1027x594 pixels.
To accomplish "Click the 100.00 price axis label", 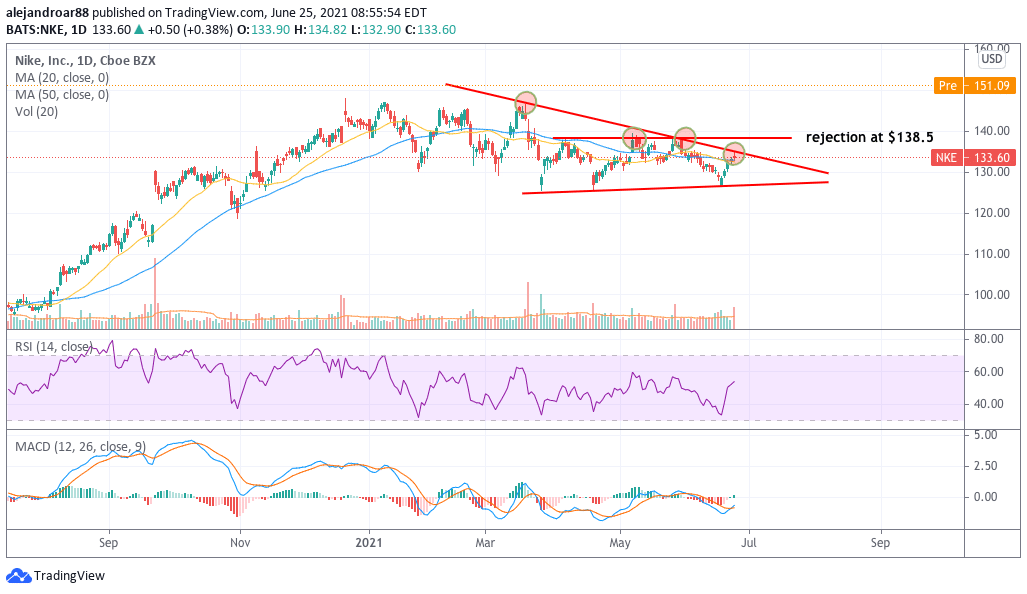I will click(x=991, y=295).
